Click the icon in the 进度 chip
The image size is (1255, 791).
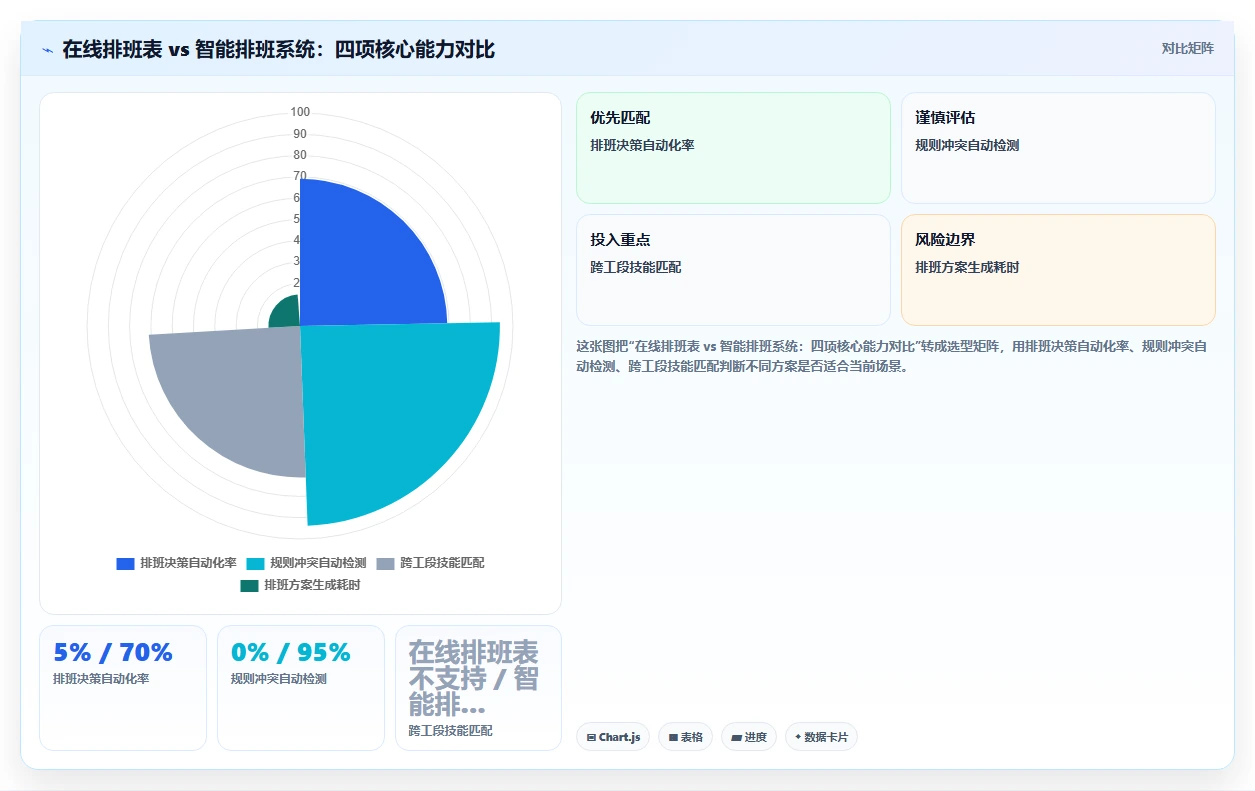[736, 738]
